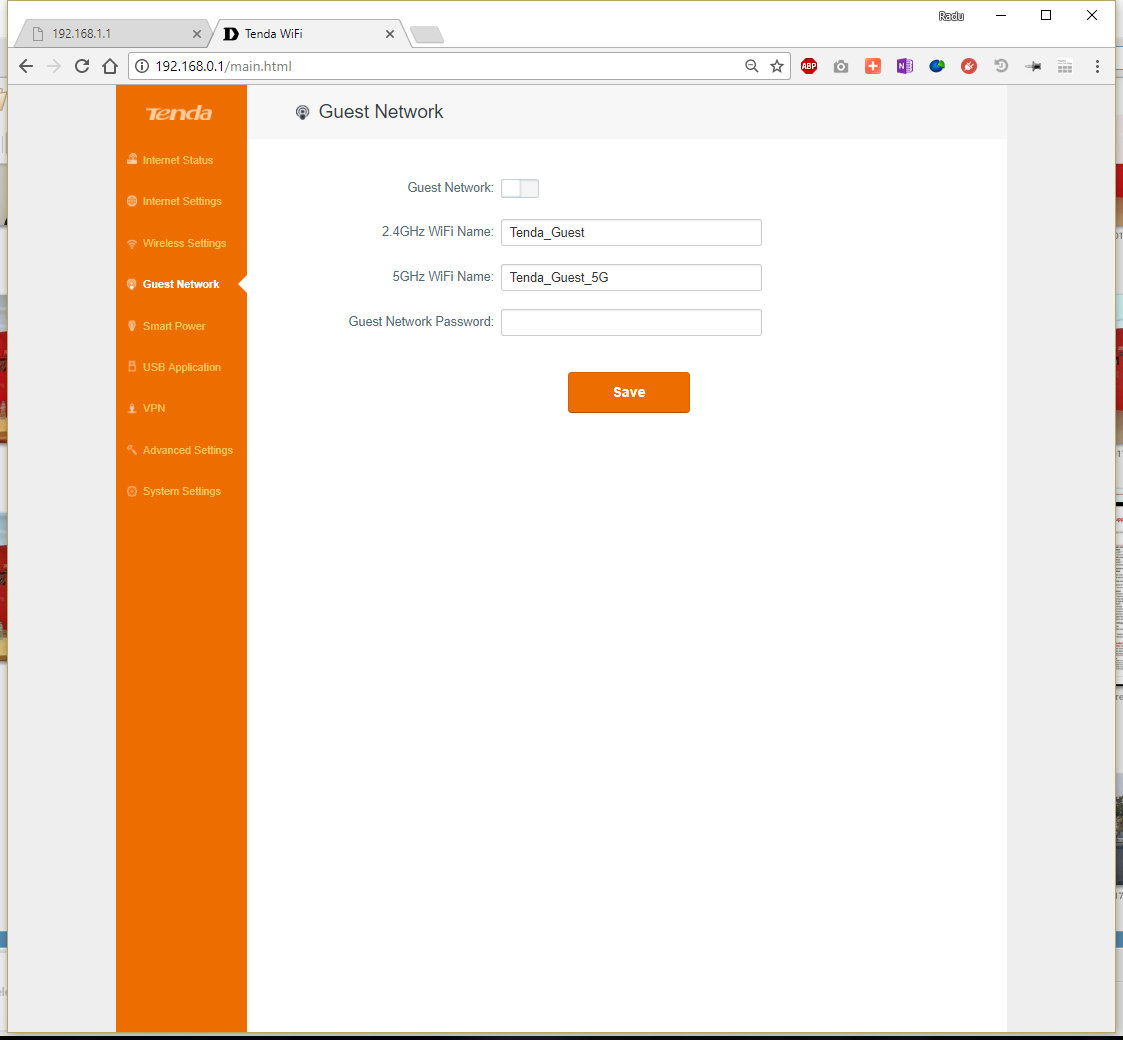
Task: Click the Tenda logo
Action: [179, 113]
